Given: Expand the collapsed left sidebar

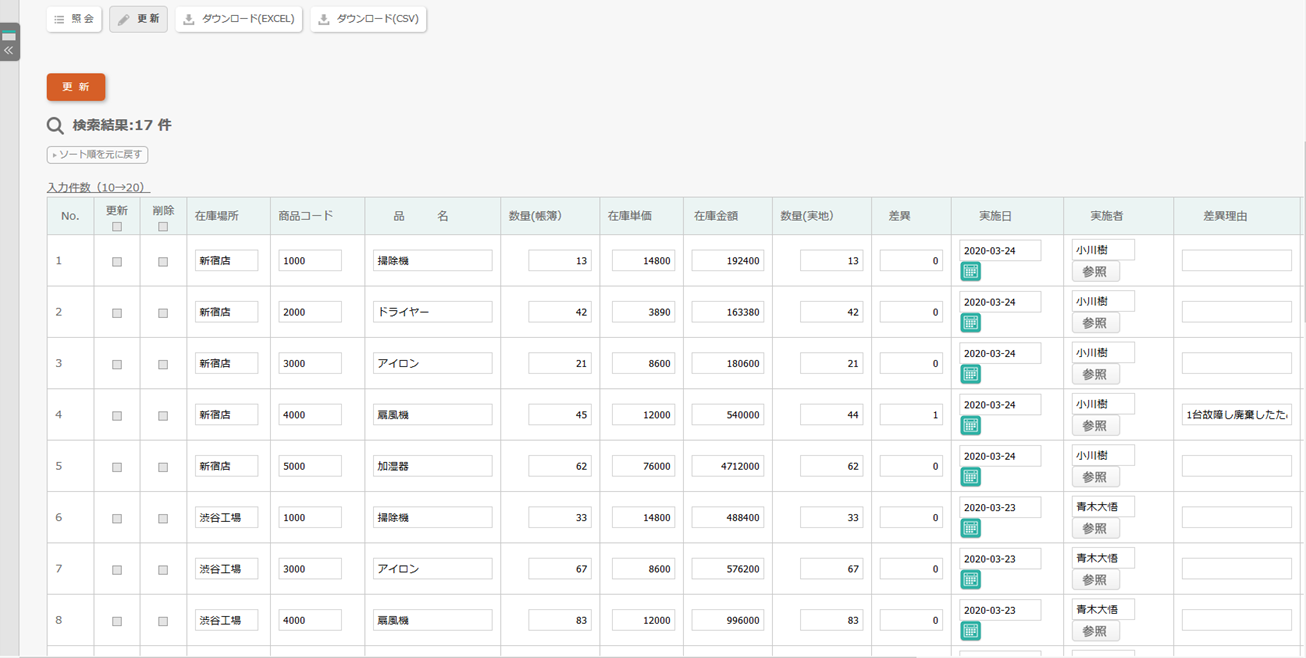Looking at the screenshot, I should pos(9,50).
